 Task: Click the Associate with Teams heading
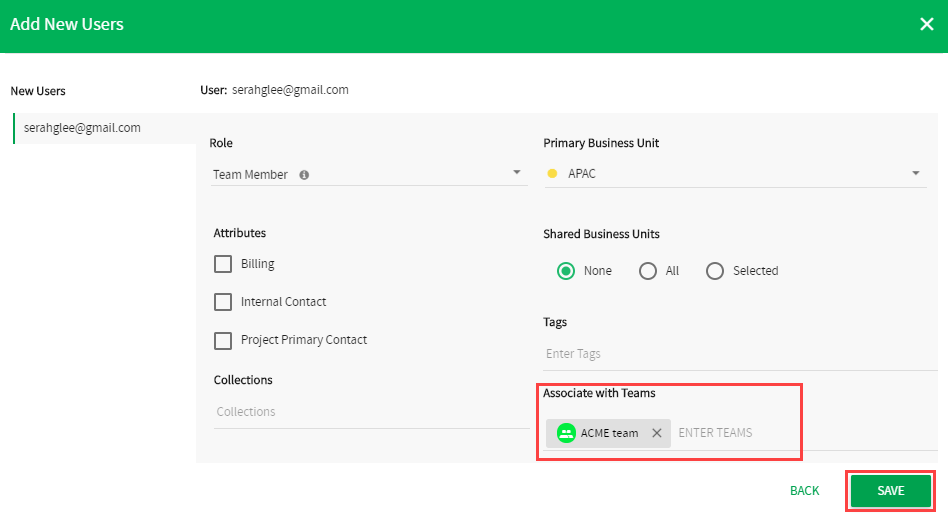pos(599,393)
